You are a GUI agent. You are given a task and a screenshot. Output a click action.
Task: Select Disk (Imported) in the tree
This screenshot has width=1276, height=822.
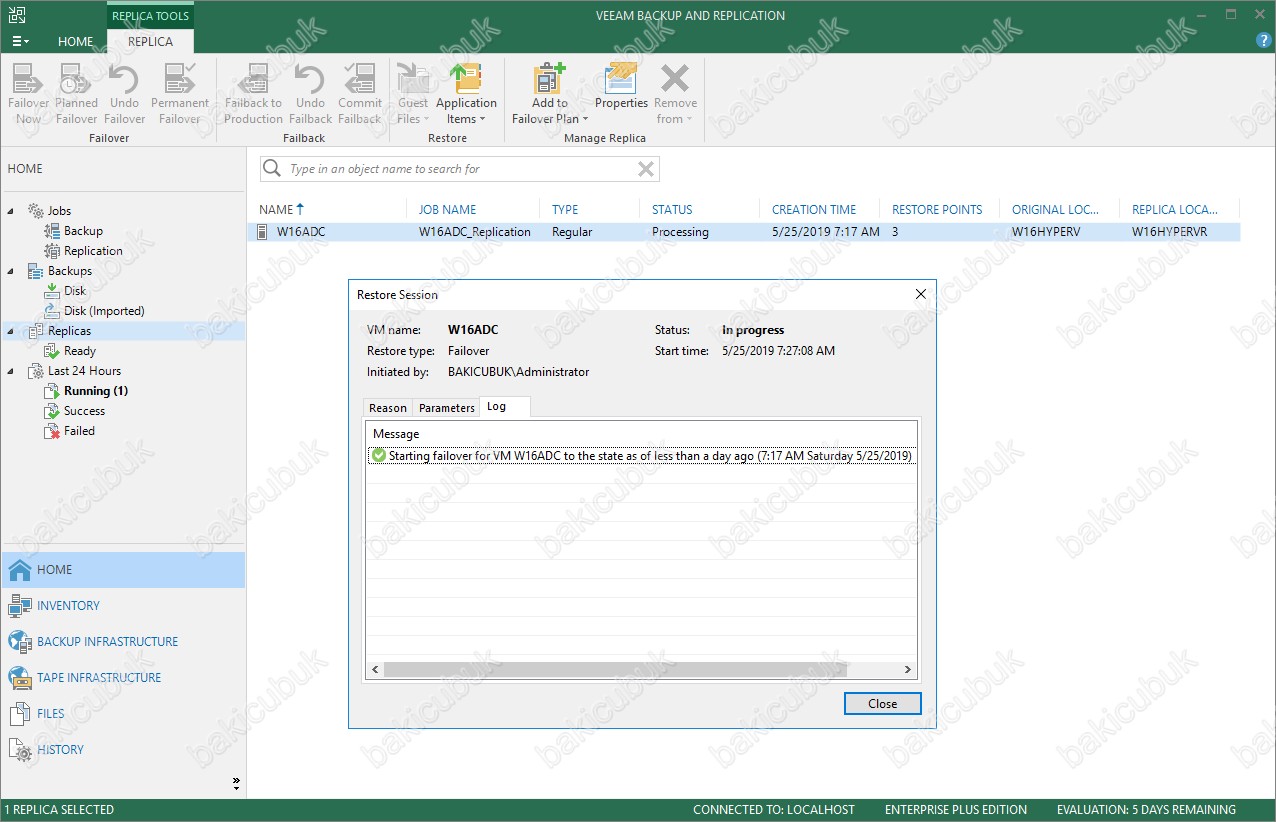[104, 311]
